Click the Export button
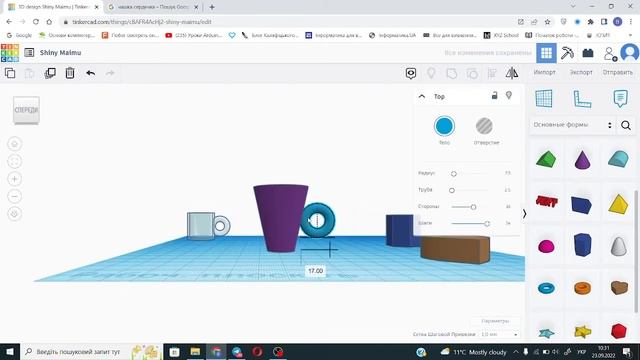Viewport: 640px width, 360px height. [581, 72]
